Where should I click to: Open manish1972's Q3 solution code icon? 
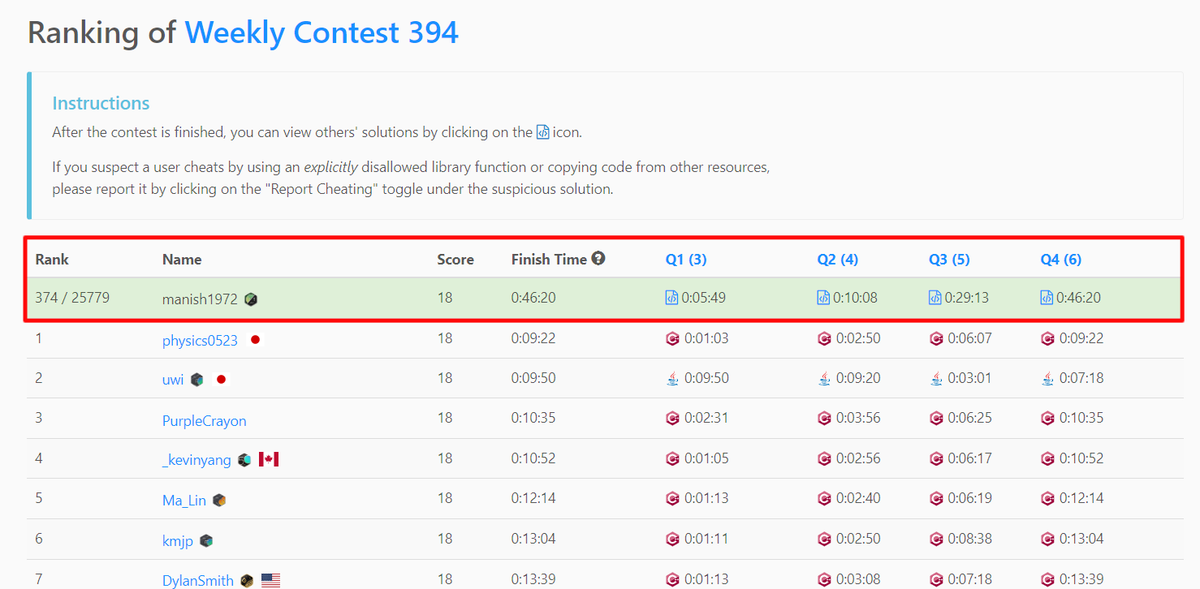tap(935, 298)
